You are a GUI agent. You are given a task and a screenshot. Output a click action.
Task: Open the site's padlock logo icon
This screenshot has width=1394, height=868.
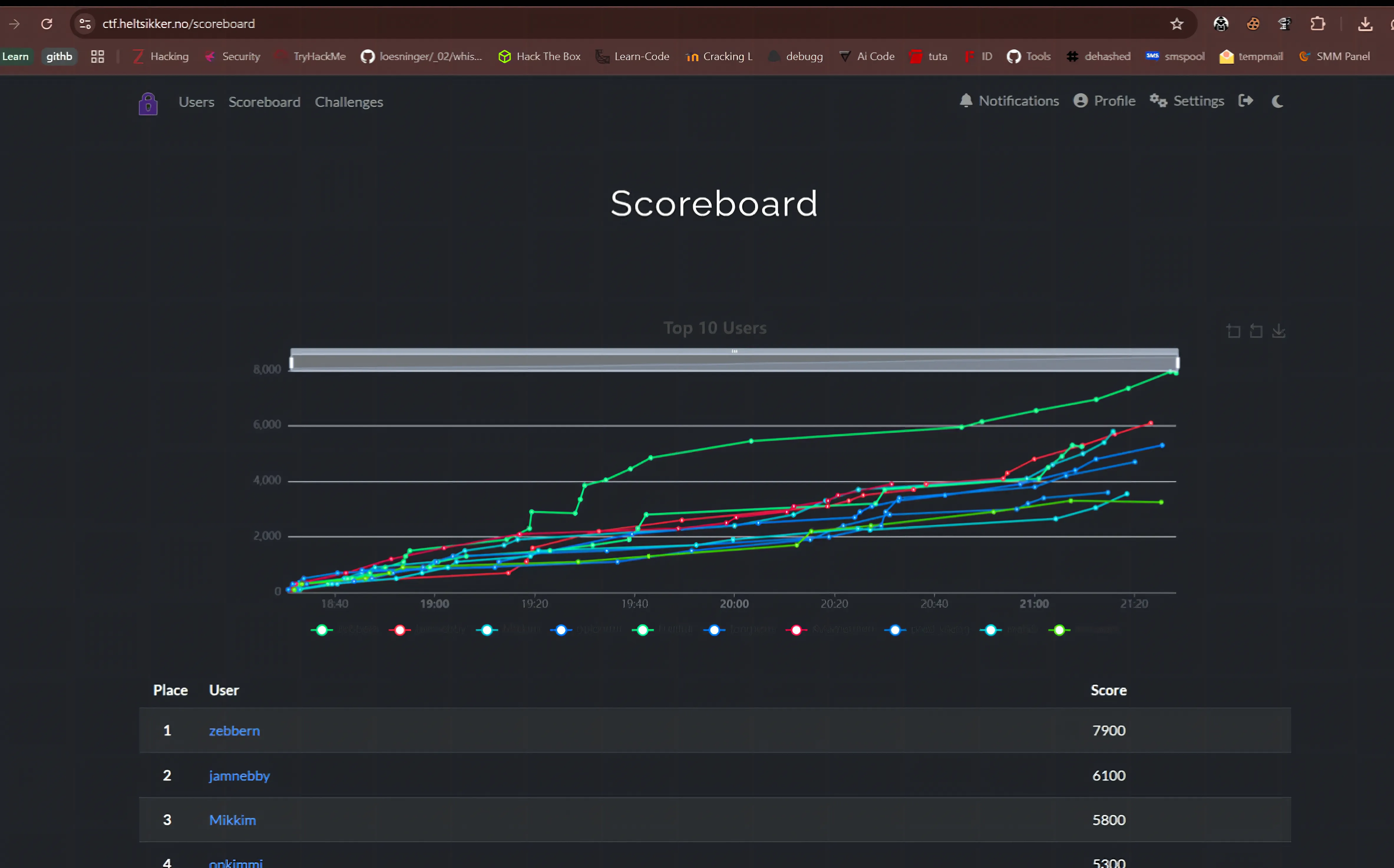click(148, 103)
